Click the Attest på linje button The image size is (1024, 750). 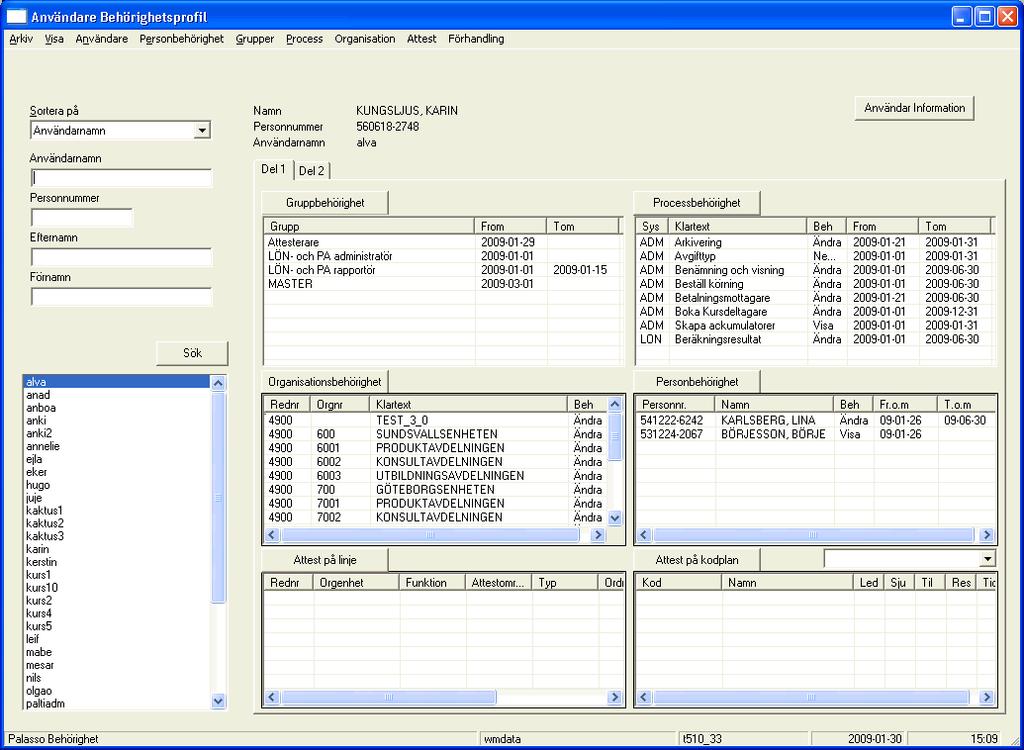coord(325,560)
